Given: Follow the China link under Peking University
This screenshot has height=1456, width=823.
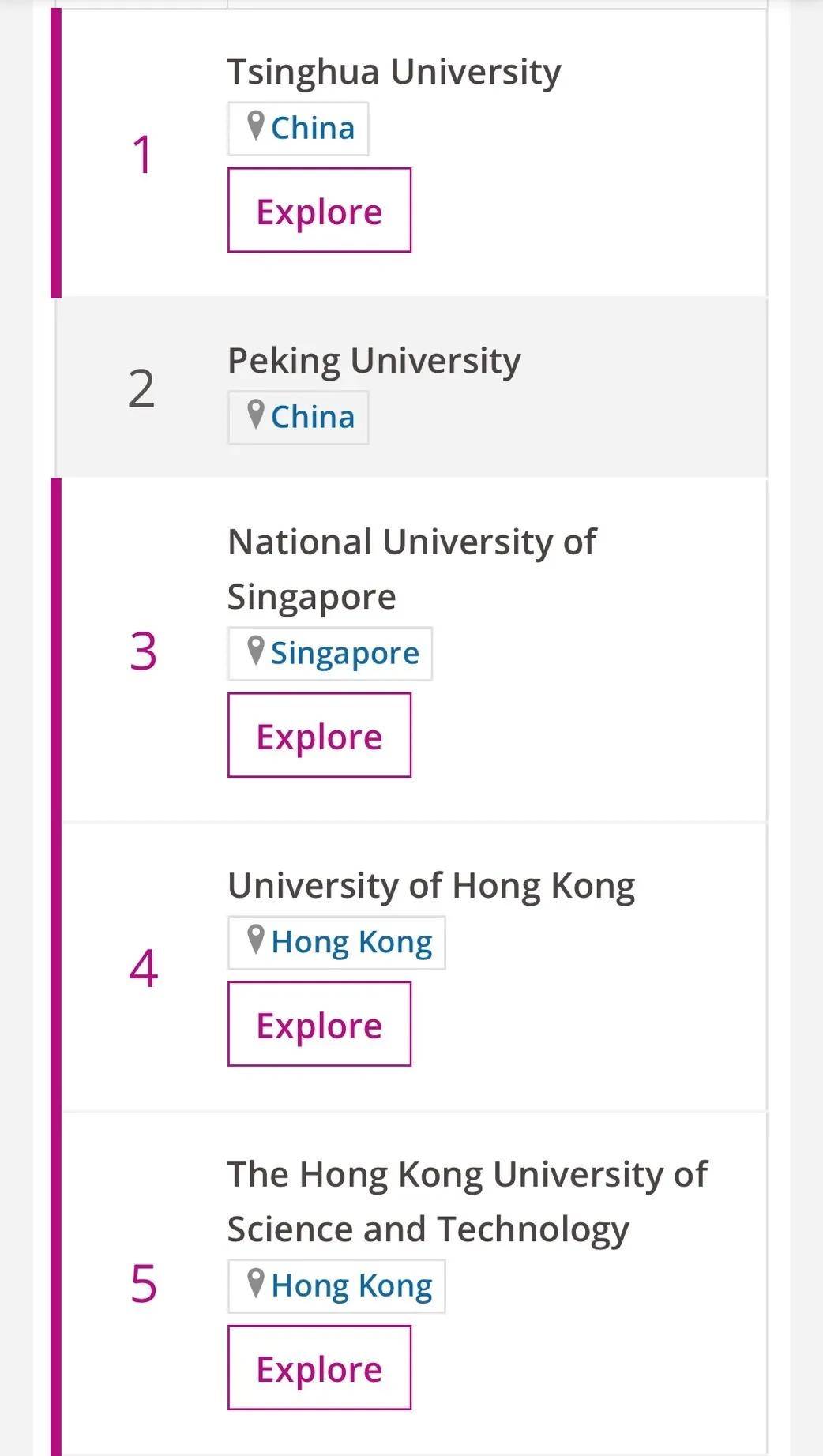Looking at the screenshot, I should coord(313,417).
